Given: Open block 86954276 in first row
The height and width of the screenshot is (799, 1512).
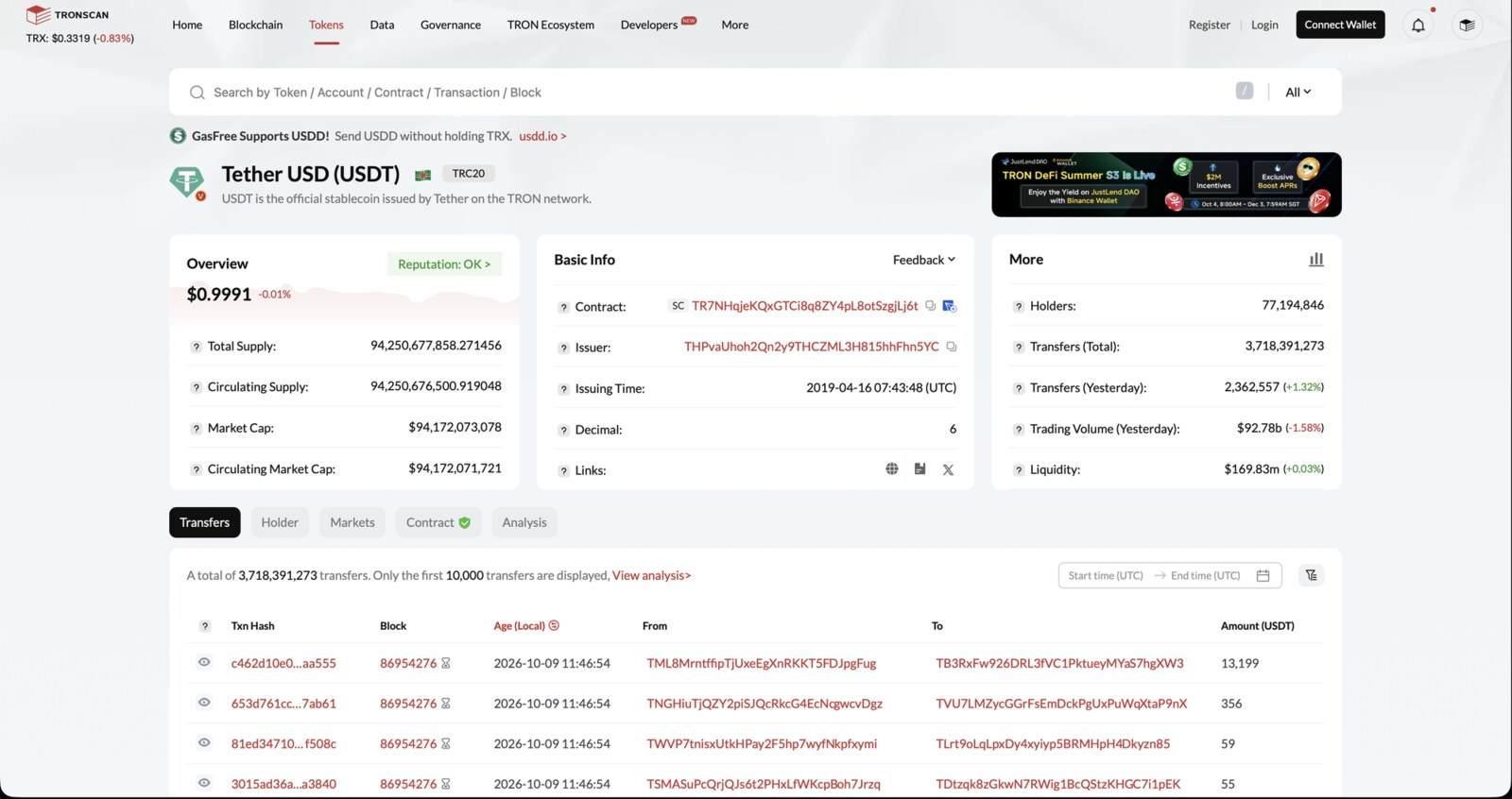Looking at the screenshot, I should [408, 663].
